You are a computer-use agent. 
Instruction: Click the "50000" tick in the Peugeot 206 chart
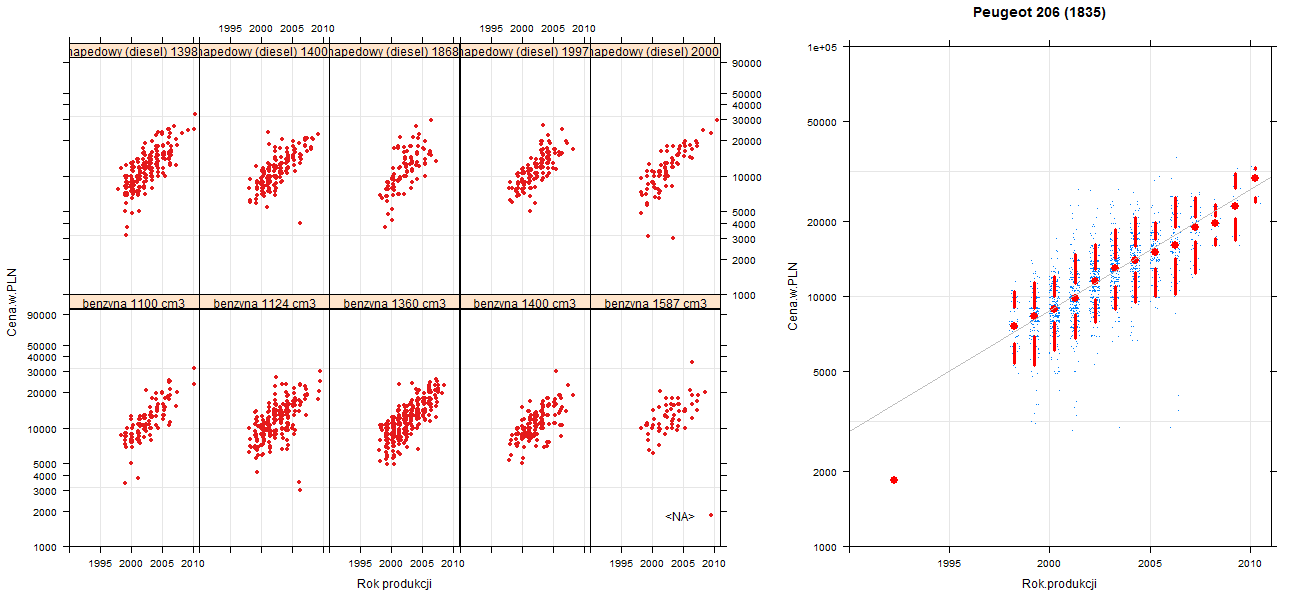pos(824,122)
